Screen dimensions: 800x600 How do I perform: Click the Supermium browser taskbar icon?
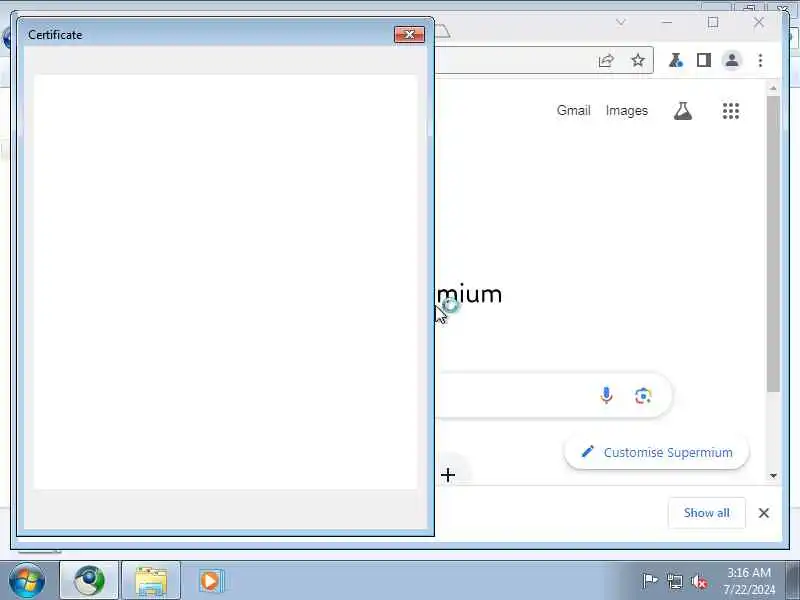coord(89,580)
